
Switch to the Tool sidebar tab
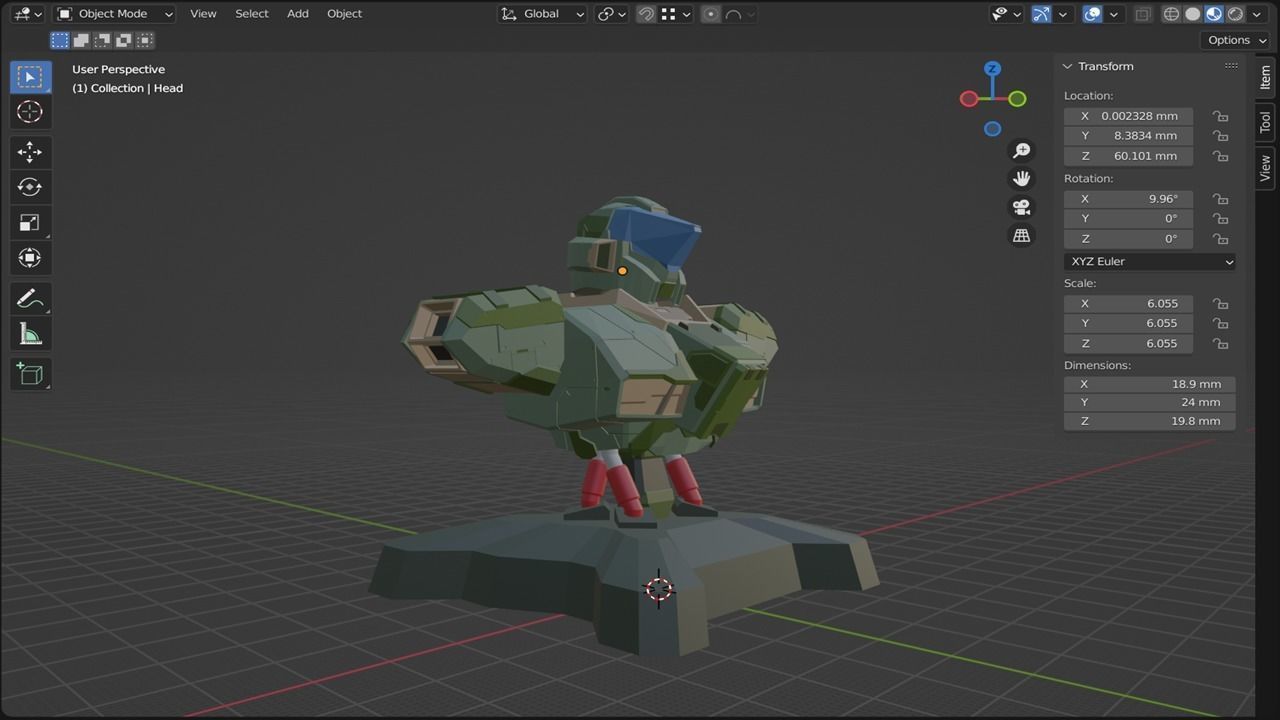(1264, 122)
